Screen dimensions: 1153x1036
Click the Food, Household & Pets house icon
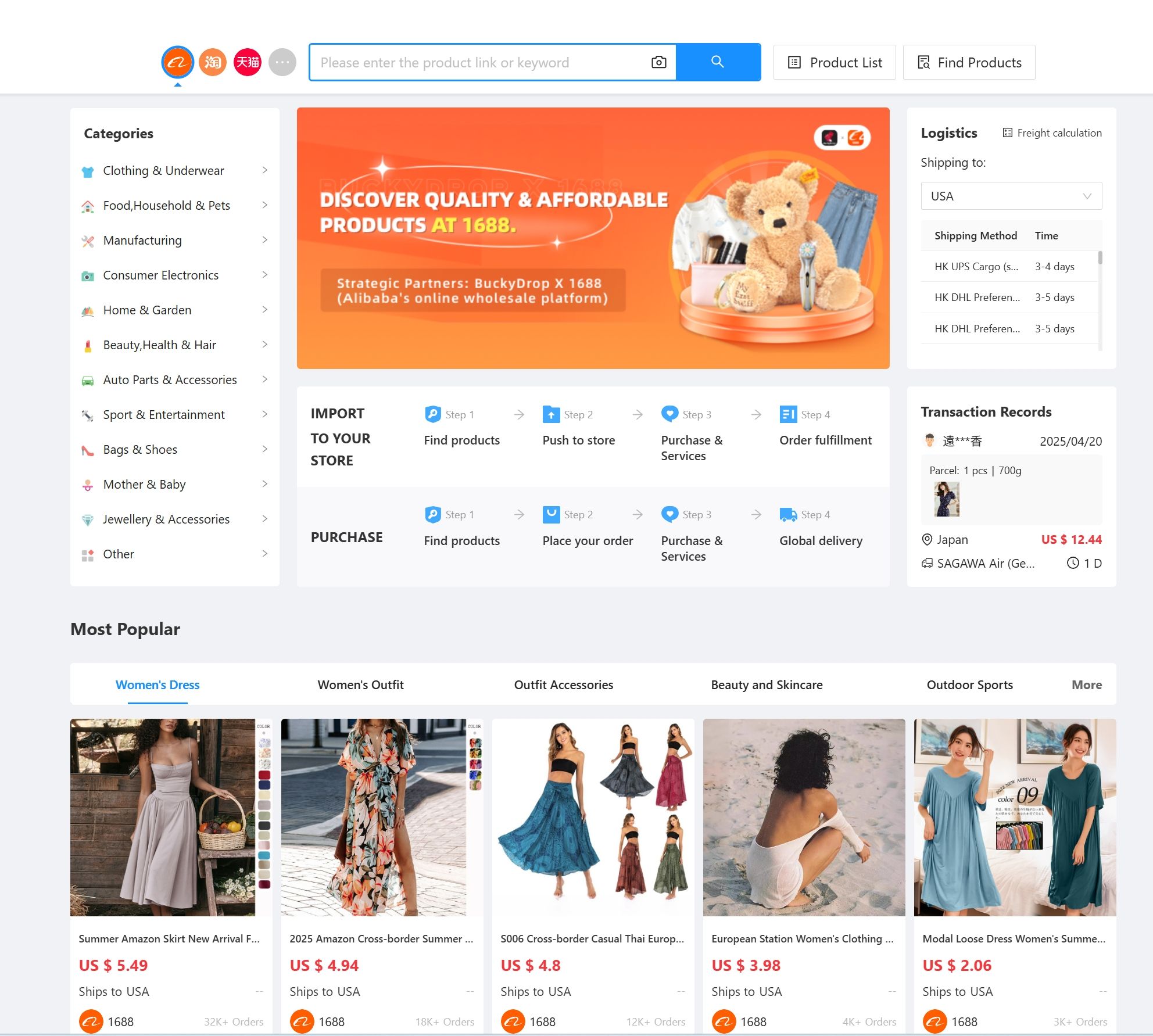click(x=88, y=206)
